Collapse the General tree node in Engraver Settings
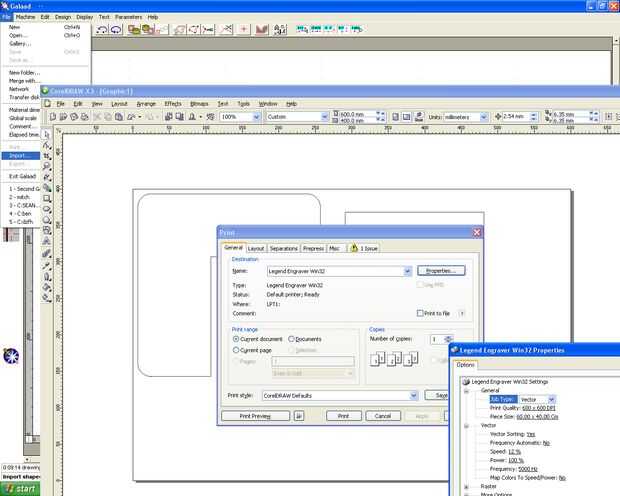The image size is (620, 496). point(467,391)
